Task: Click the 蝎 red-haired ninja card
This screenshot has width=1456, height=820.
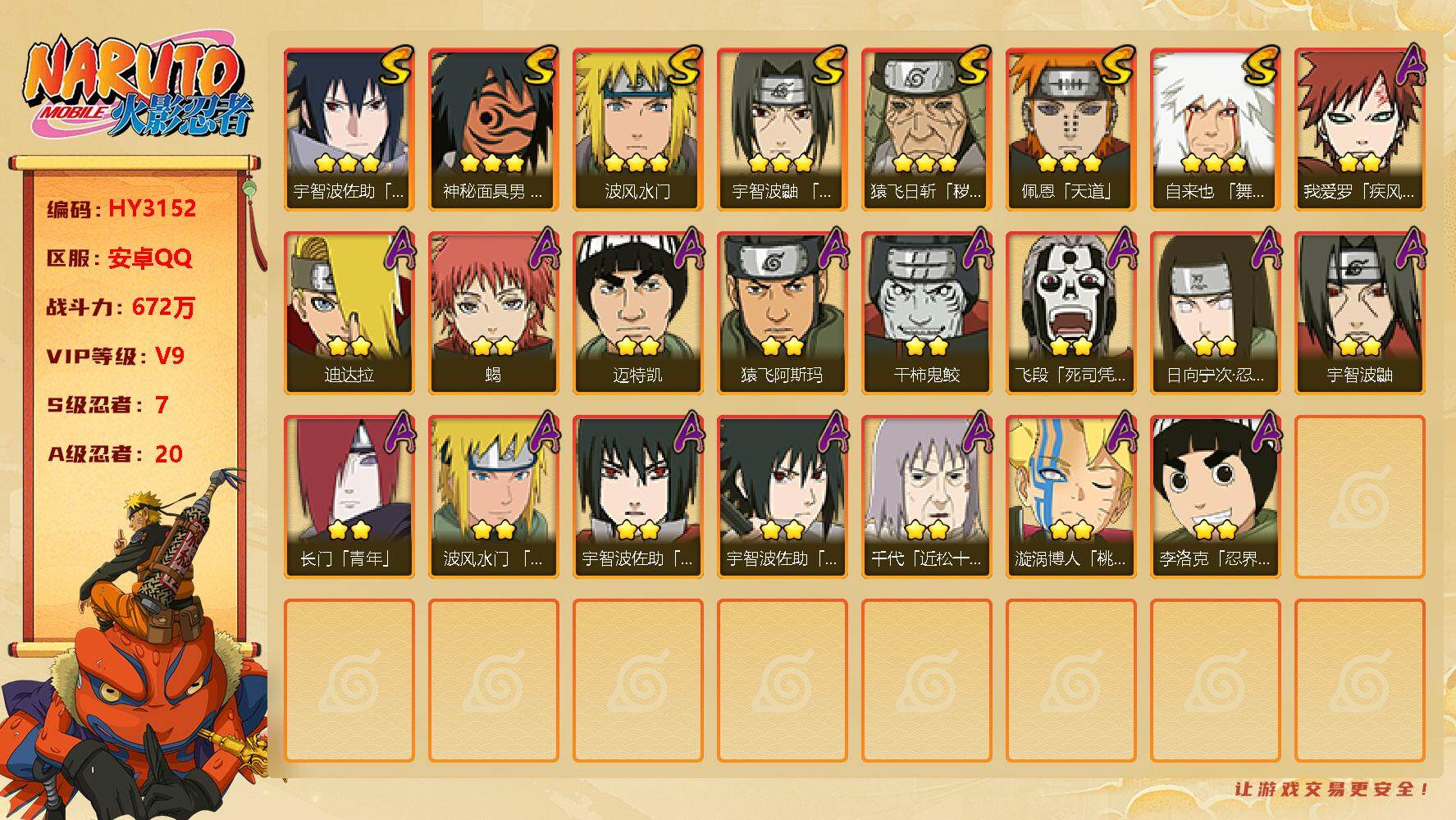Action: tap(493, 313)
